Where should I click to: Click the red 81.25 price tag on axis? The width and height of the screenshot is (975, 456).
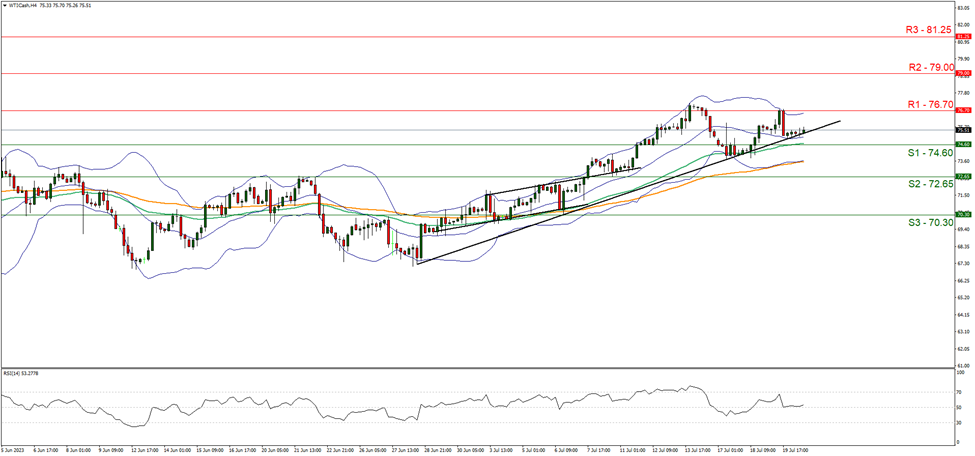pos(963,36)
